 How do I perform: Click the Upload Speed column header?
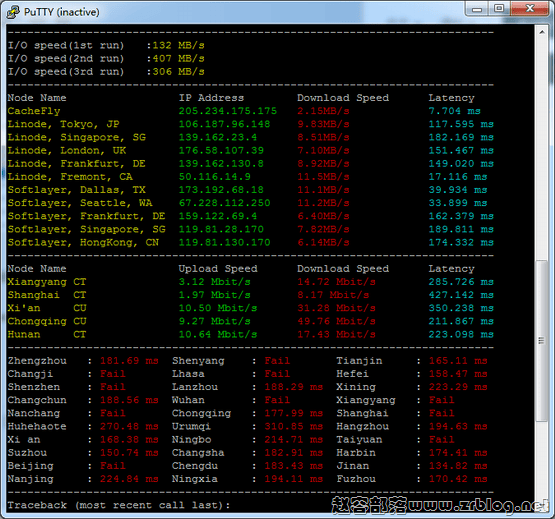(x=218, y=269)
